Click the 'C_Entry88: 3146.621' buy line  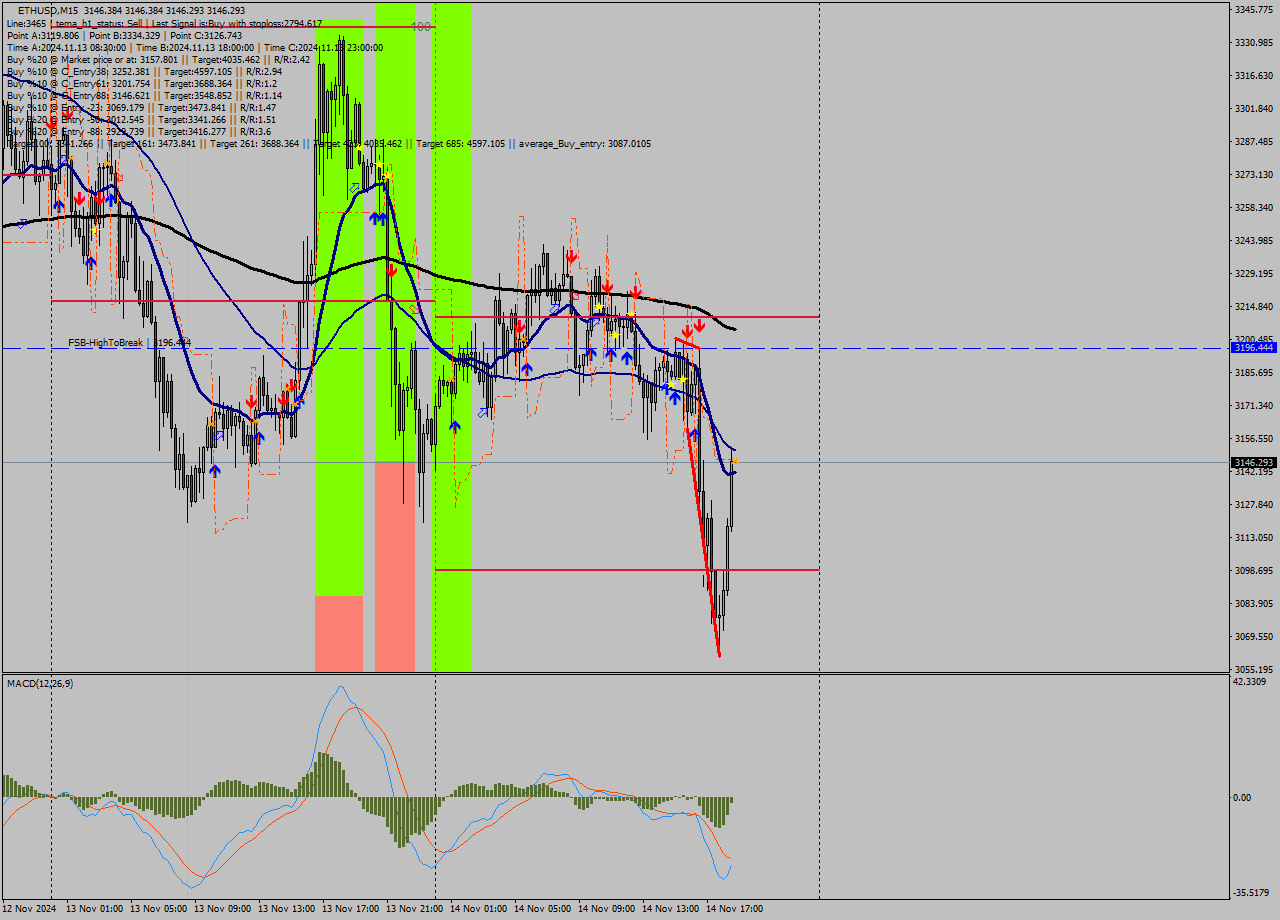(144, 95)
